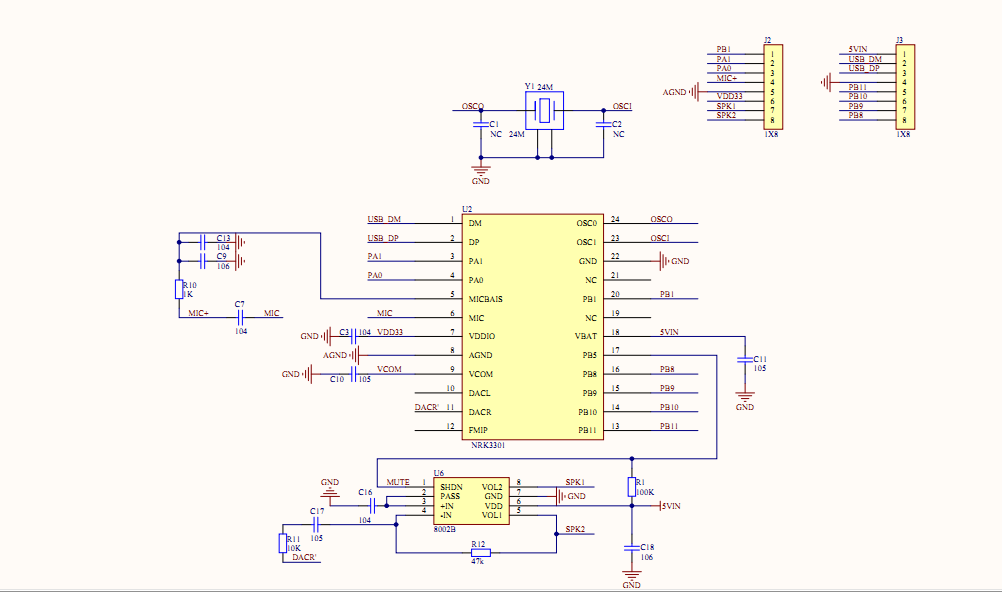Click the AGND symbol next to connector J2
1002x592 pixels.
point(690,92)
